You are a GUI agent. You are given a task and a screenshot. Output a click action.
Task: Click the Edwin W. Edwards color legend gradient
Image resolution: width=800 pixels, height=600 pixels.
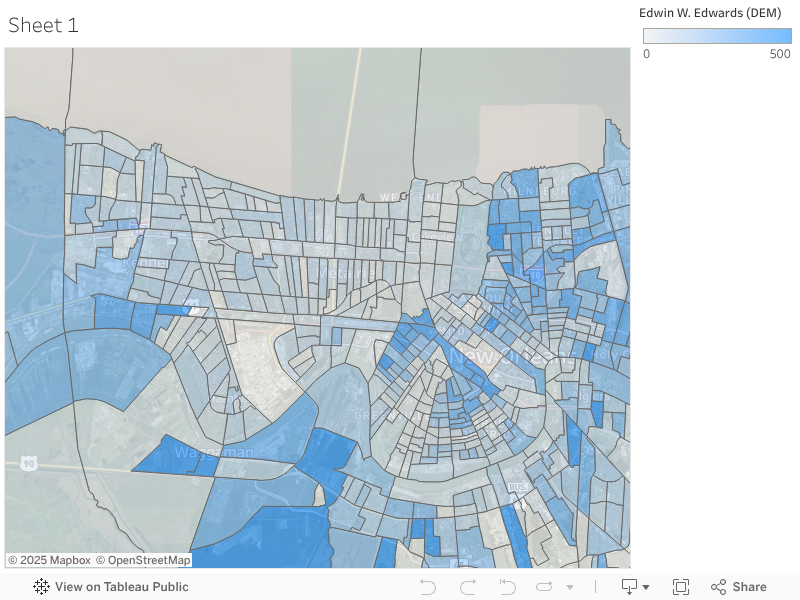coord(717,36)
